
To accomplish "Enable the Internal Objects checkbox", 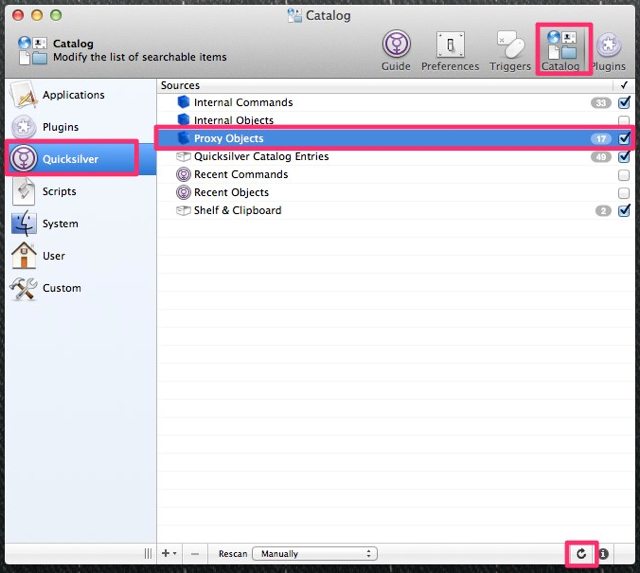I will (x=624, y=121).
